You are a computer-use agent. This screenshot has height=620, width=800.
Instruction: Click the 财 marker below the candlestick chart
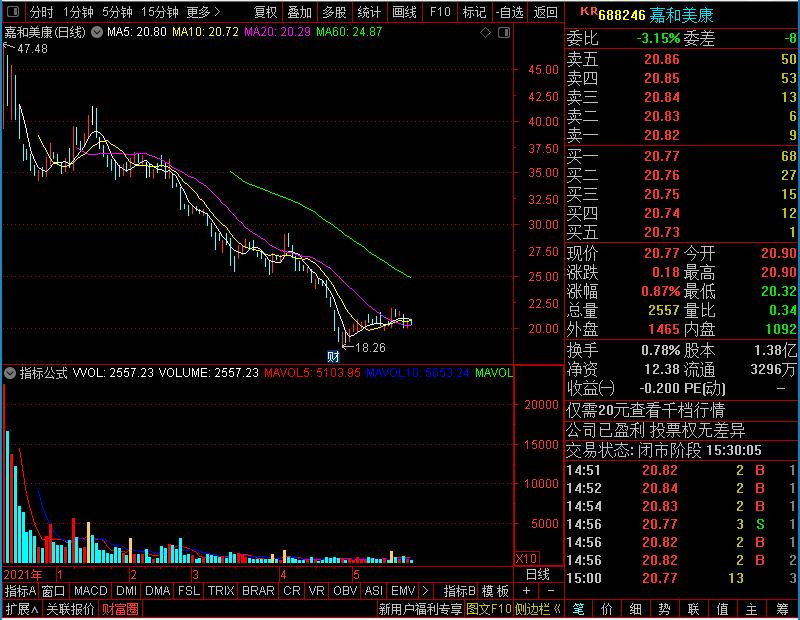(x=333, y=356)
